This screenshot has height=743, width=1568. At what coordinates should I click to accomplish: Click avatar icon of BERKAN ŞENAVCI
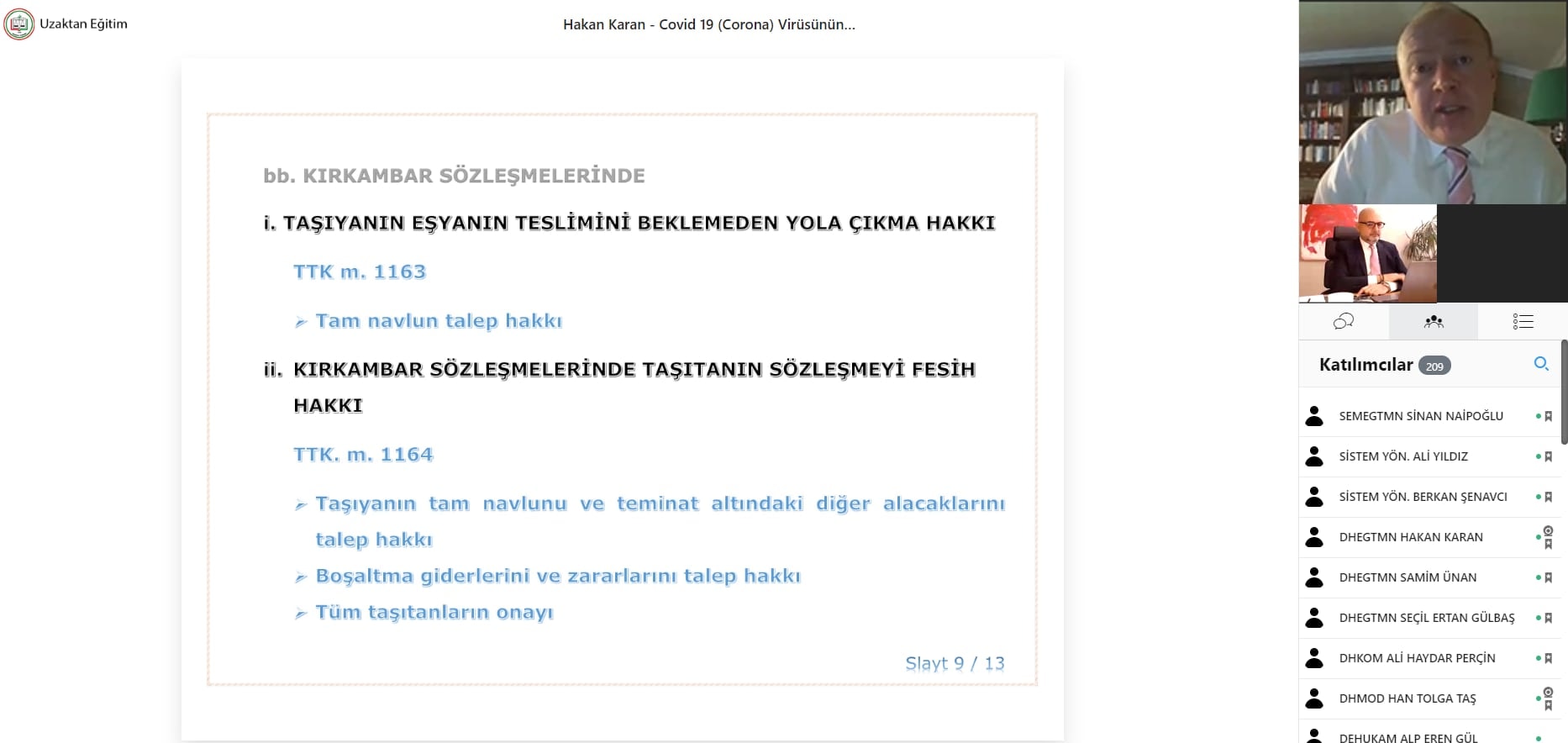tap(1314, 497)
